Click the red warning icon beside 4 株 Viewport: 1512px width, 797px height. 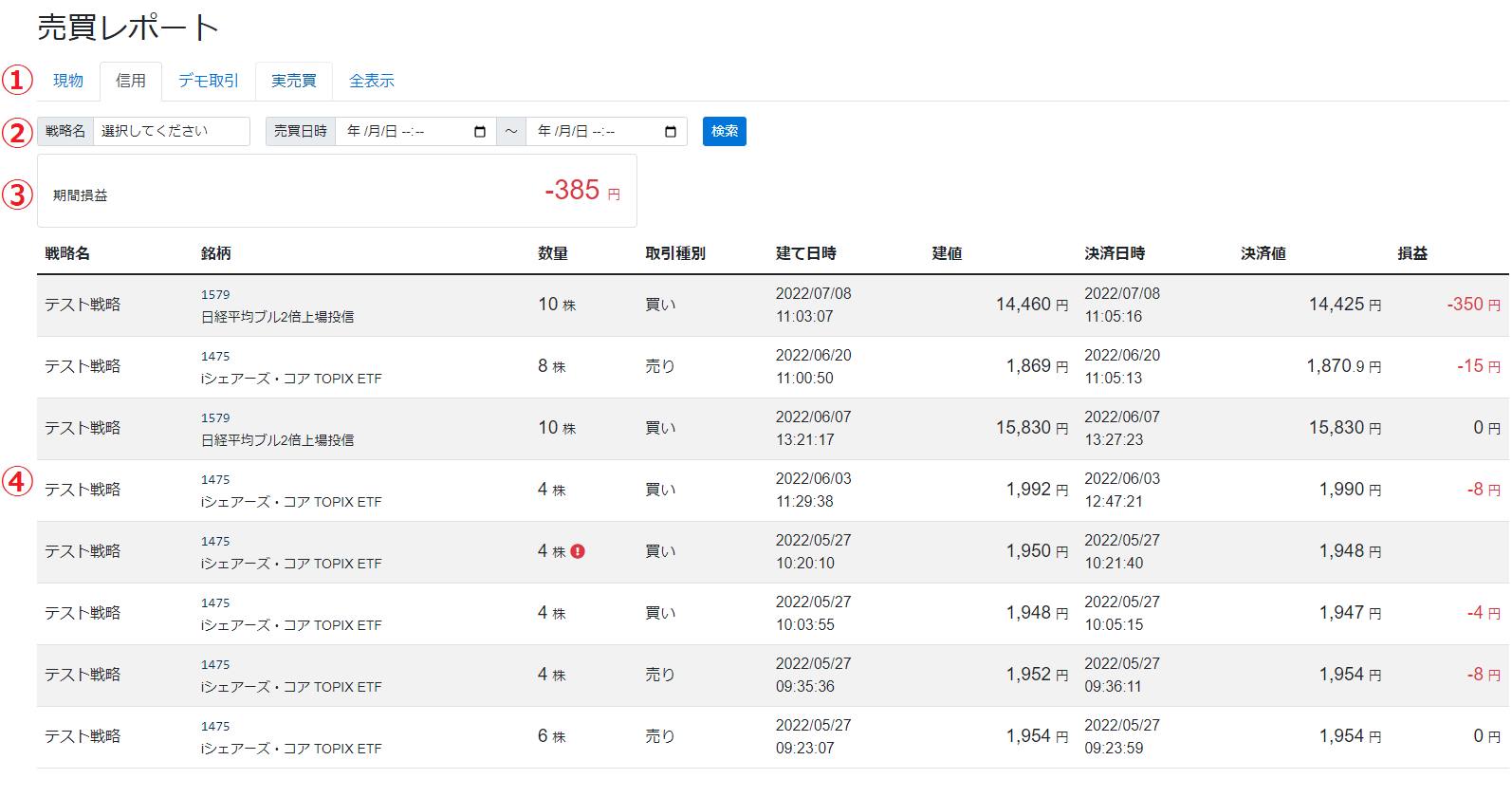point(578,551)
